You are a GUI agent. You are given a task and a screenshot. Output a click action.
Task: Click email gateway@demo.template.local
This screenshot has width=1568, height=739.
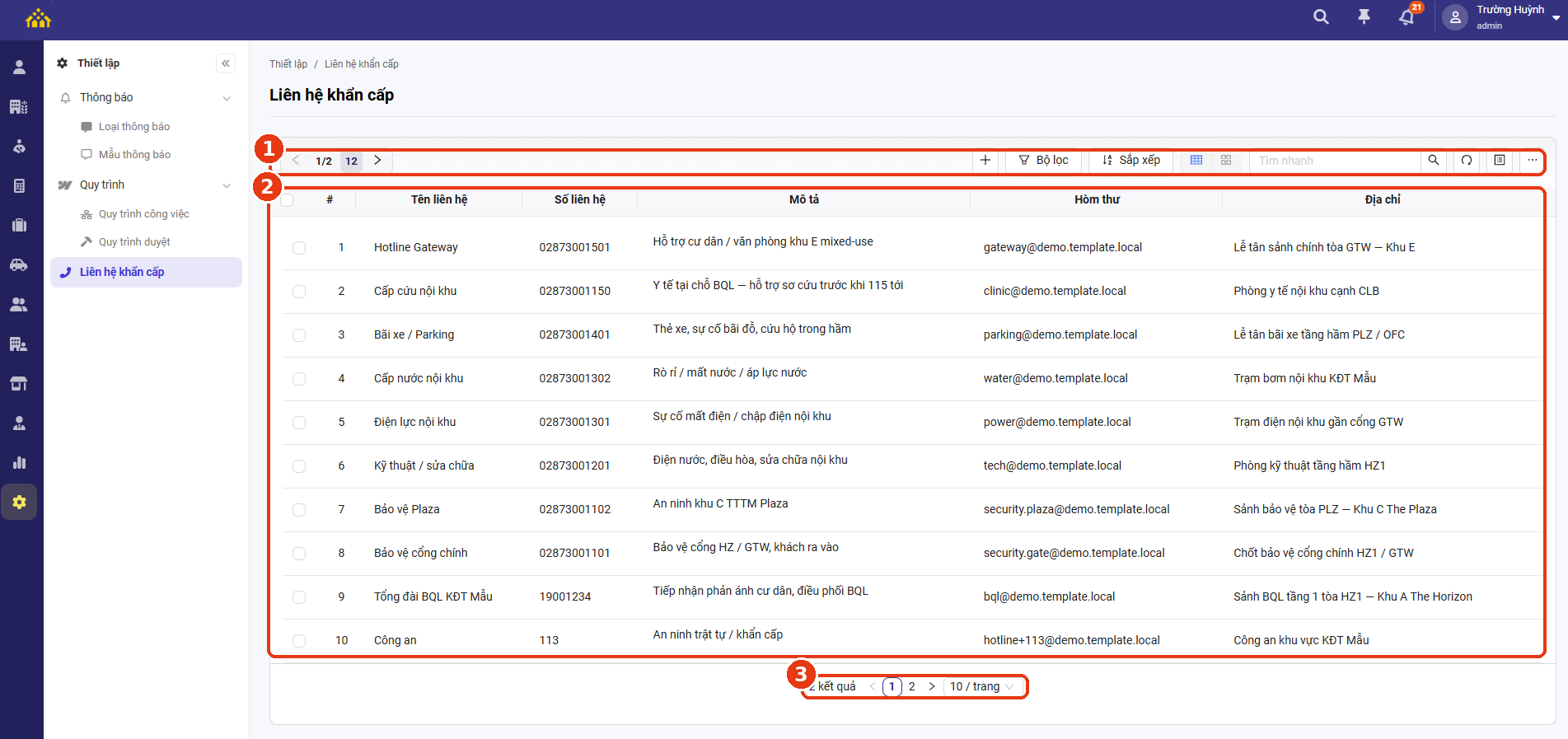(x=1063, y=247)
